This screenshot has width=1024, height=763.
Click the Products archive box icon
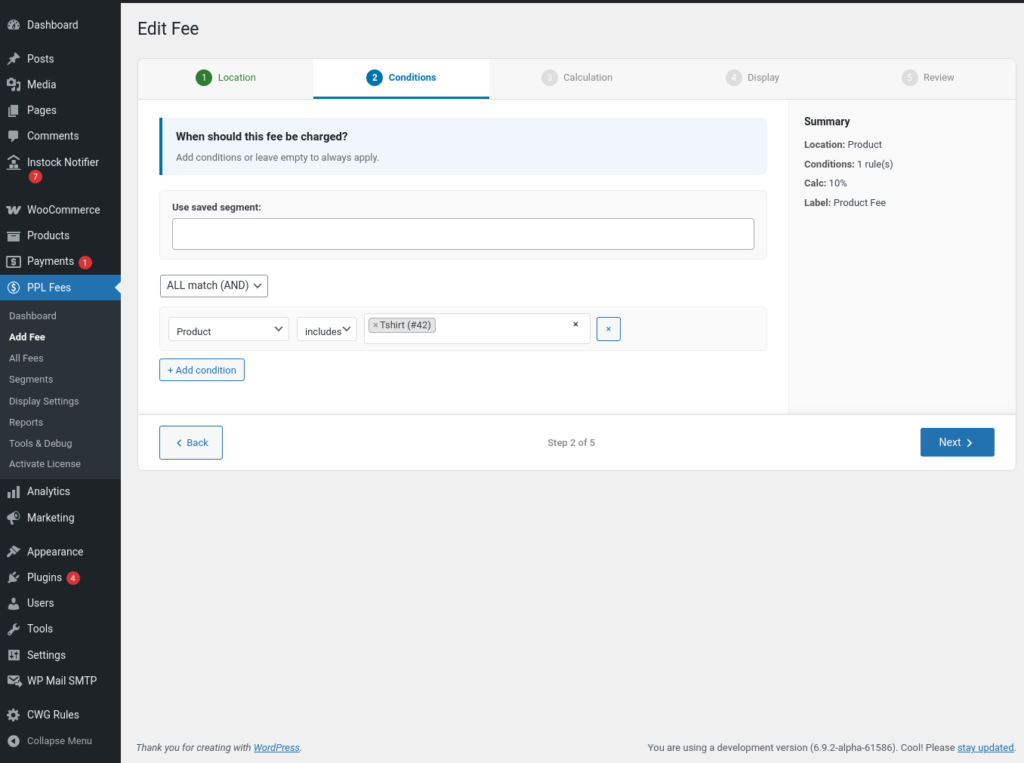click(13, 236)
